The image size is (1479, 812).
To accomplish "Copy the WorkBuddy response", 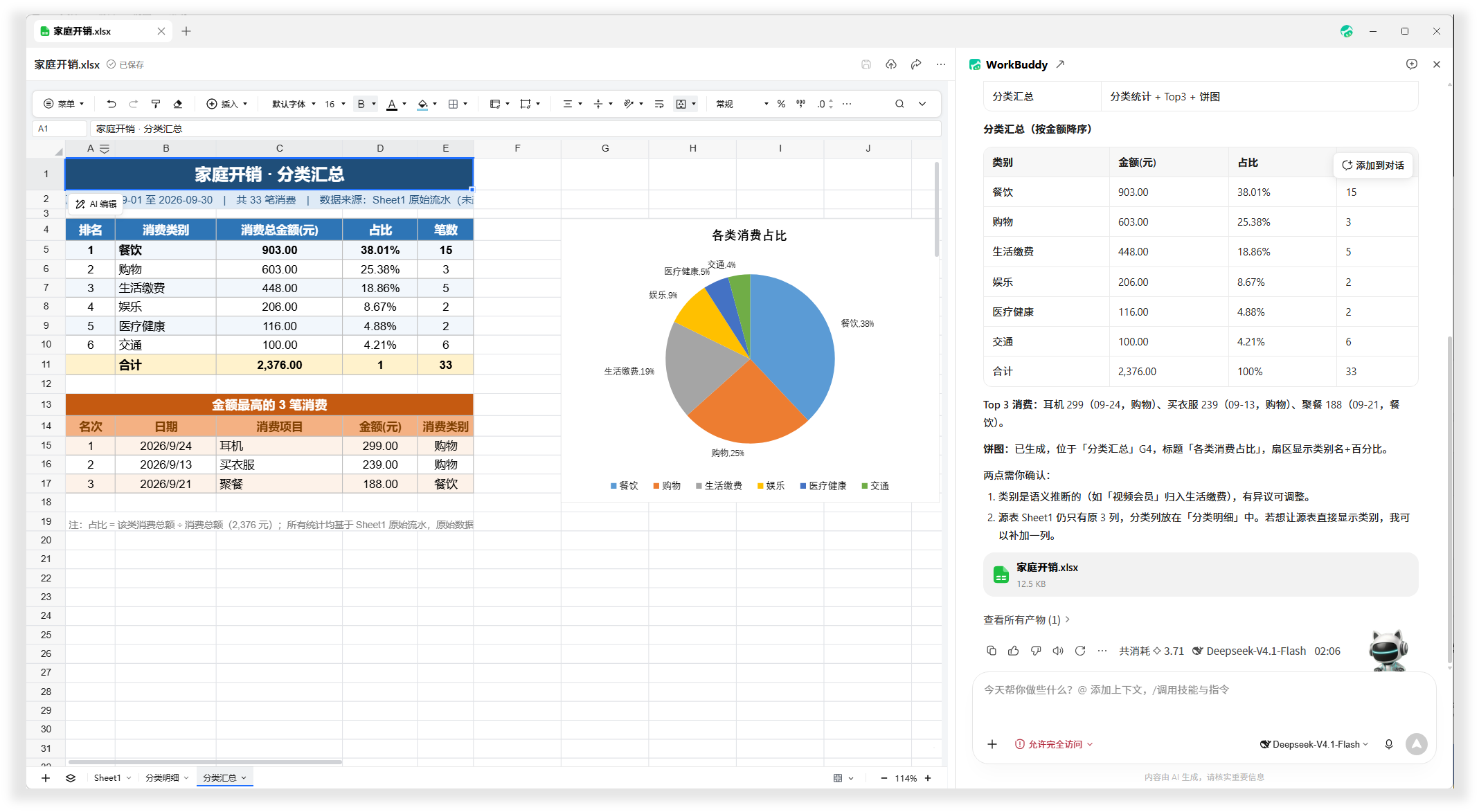I will tap(992, 651).
